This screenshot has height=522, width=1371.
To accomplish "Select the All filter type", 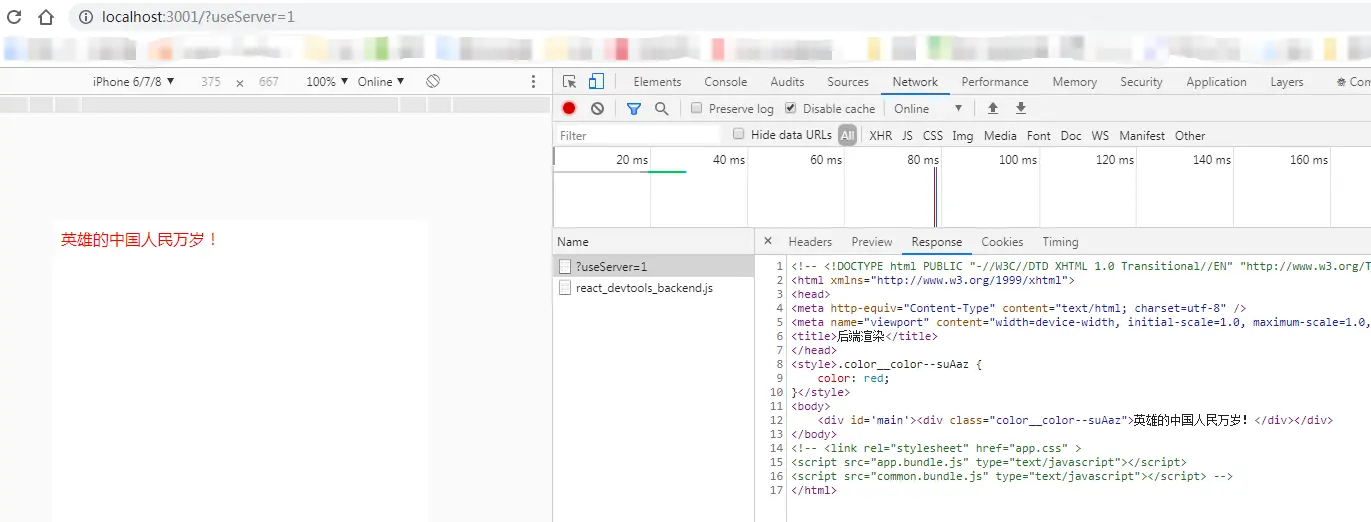I will [847, 135].
